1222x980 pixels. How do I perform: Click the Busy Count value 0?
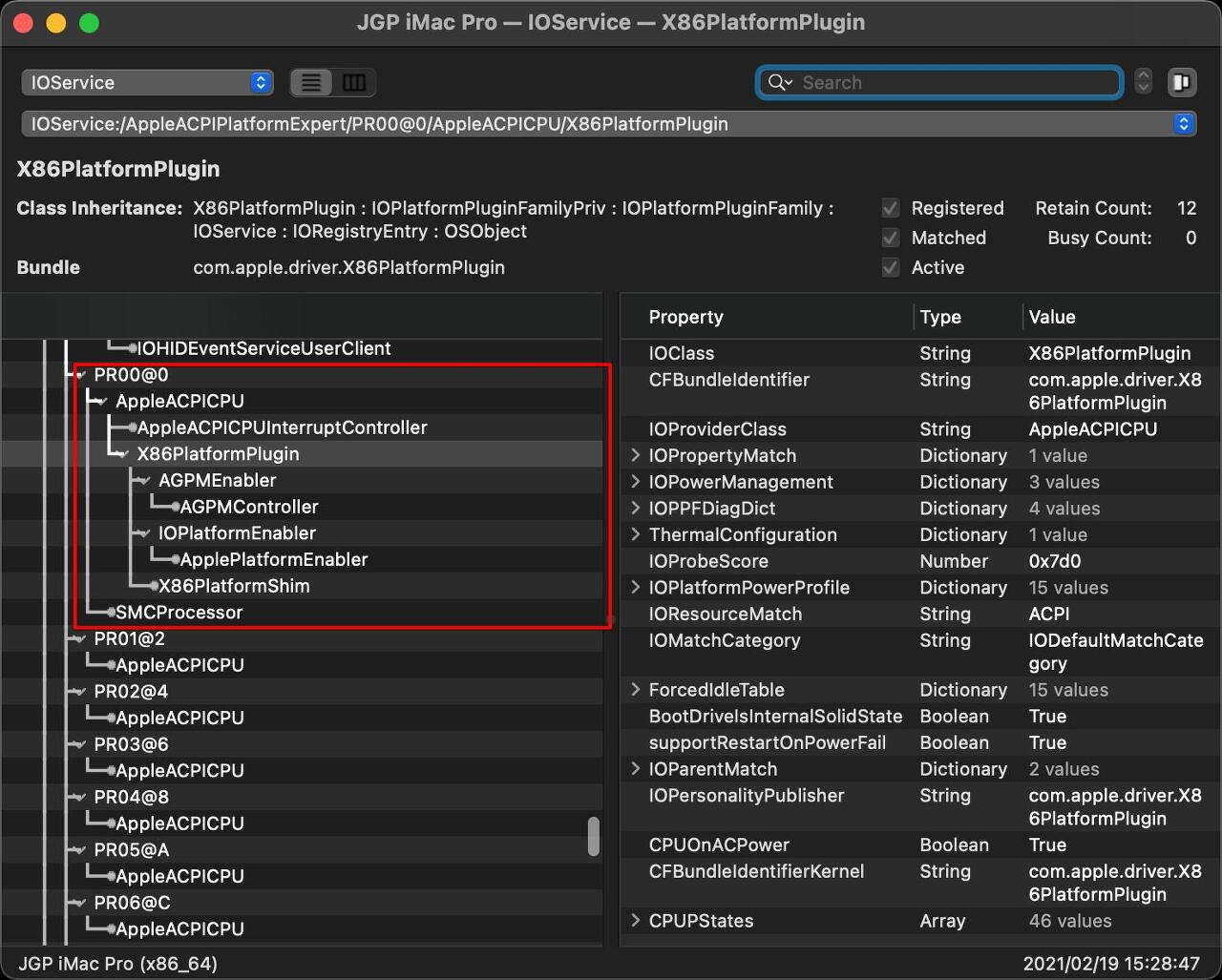(x=1191, y=238)
